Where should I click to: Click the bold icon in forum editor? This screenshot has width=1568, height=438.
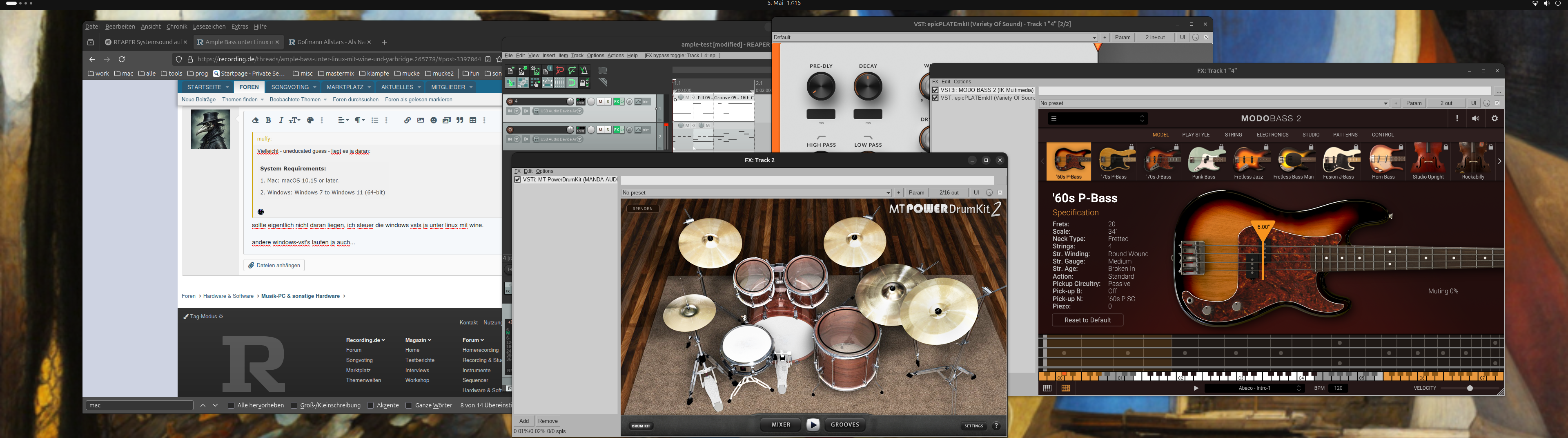(268, 121)
